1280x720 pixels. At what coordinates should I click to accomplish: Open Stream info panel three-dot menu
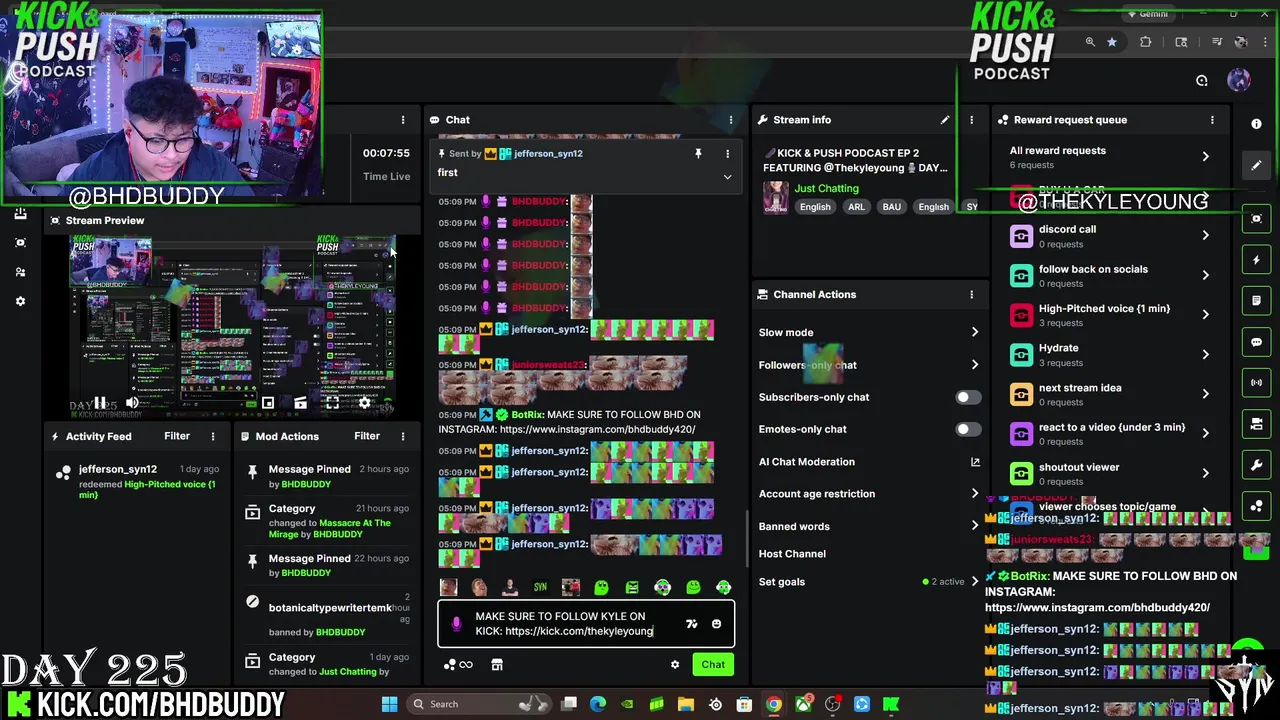point(971,120)
